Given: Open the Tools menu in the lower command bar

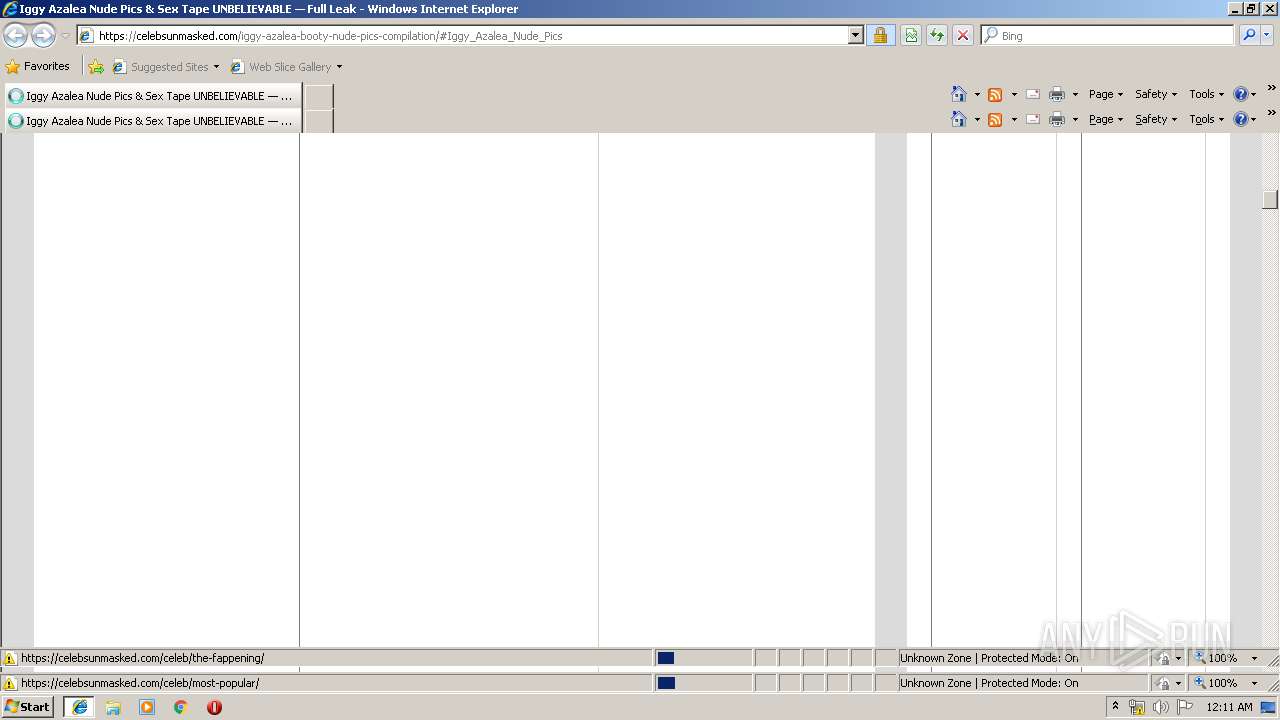Looking at the screenshot, I should [x=1206, y=119].
